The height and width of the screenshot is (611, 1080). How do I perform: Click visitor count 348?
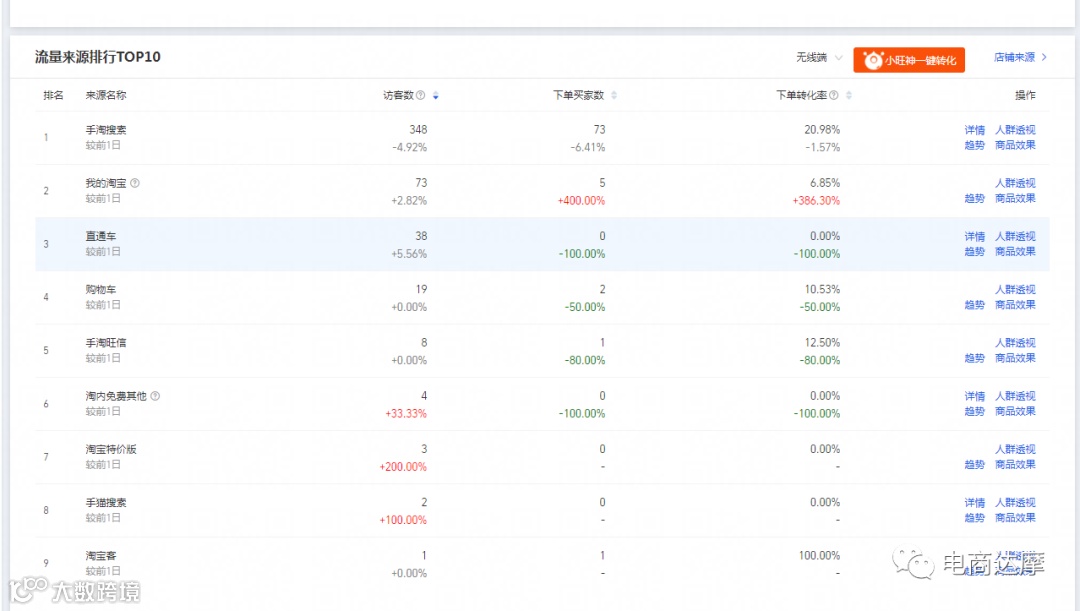[418, 130]
